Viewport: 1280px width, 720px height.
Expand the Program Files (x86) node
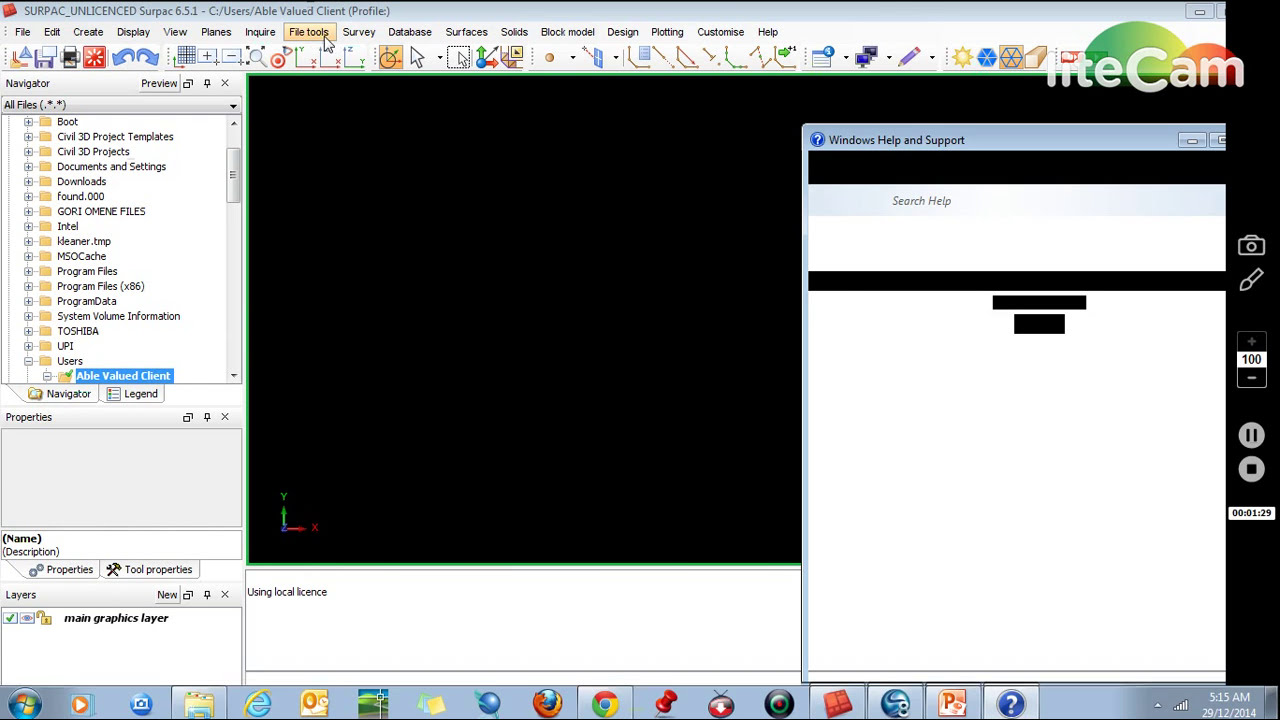28,287
